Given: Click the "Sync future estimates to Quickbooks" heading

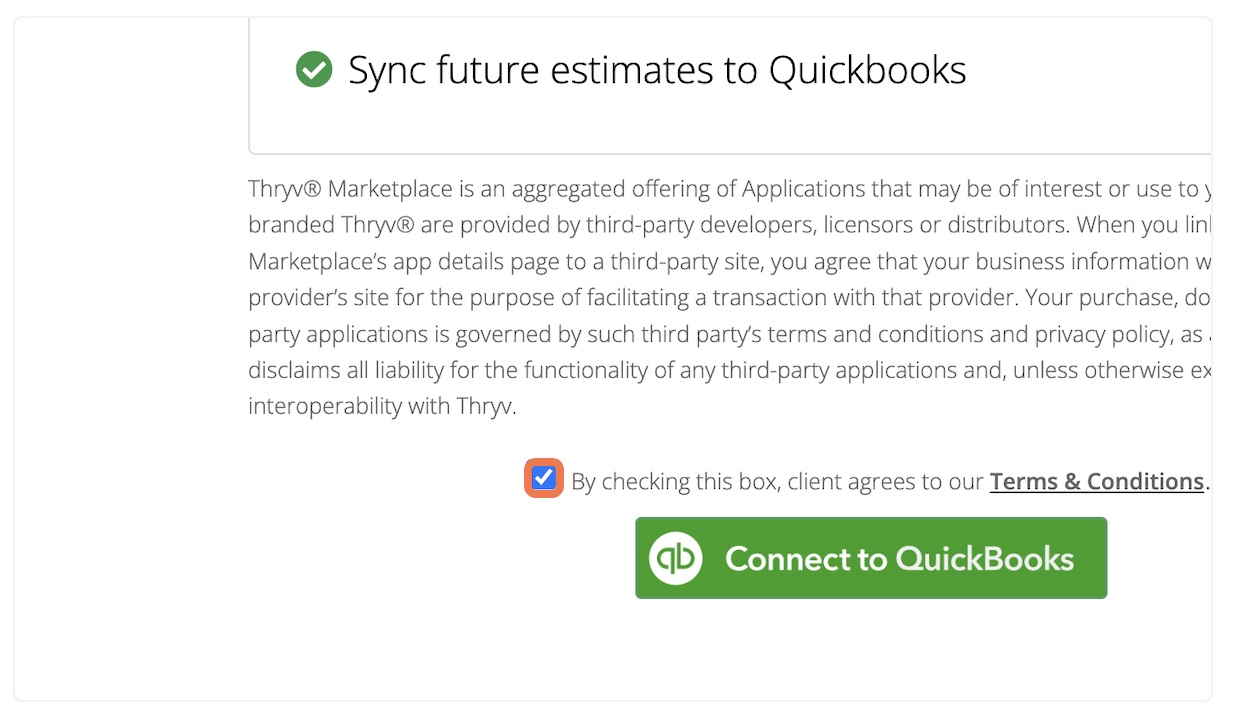Looking at the screenshot, I should tap(657, 70).
